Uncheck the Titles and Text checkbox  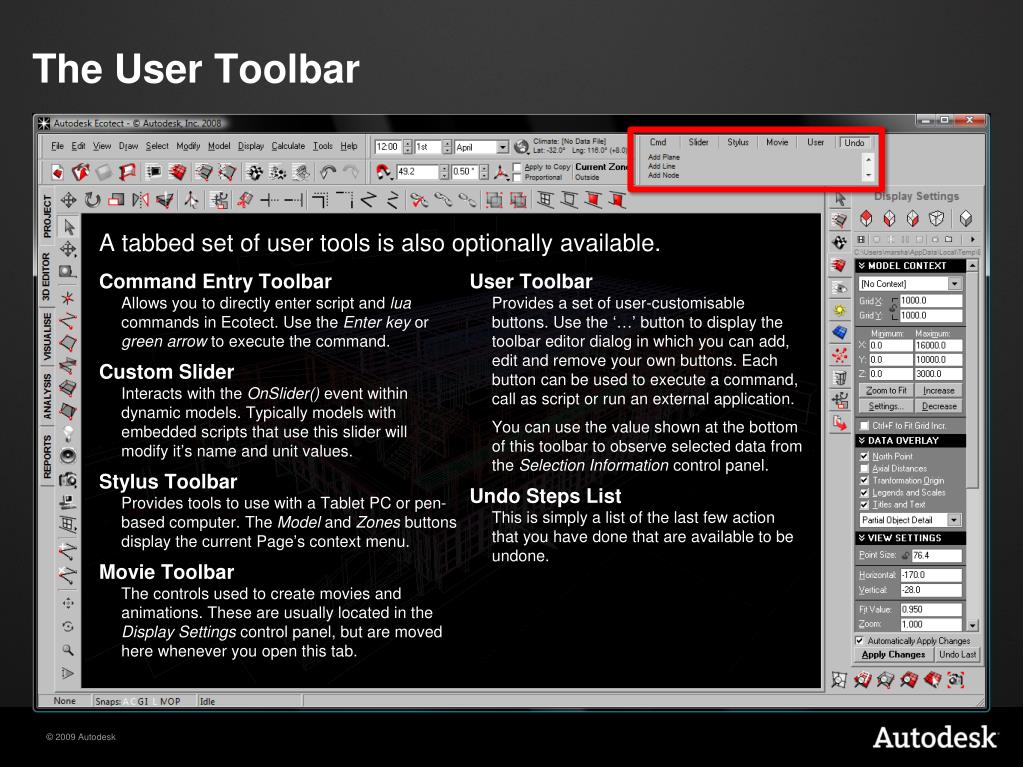(864, 504)
